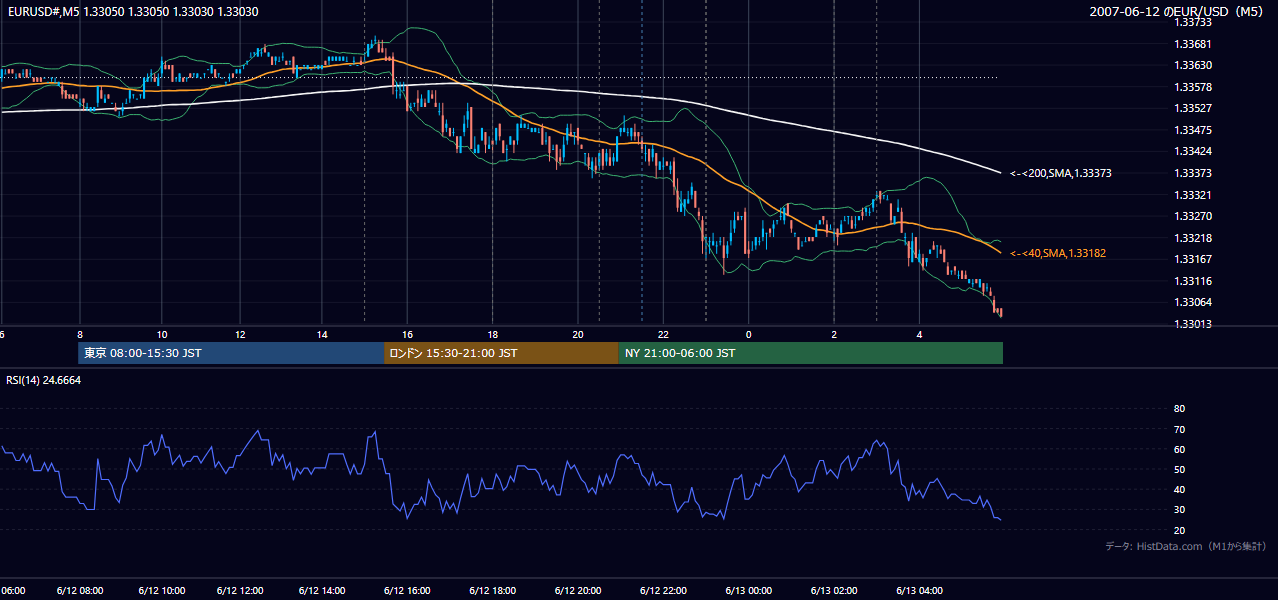Click the 6/12 20:00 time label

(x=577, y=590)
